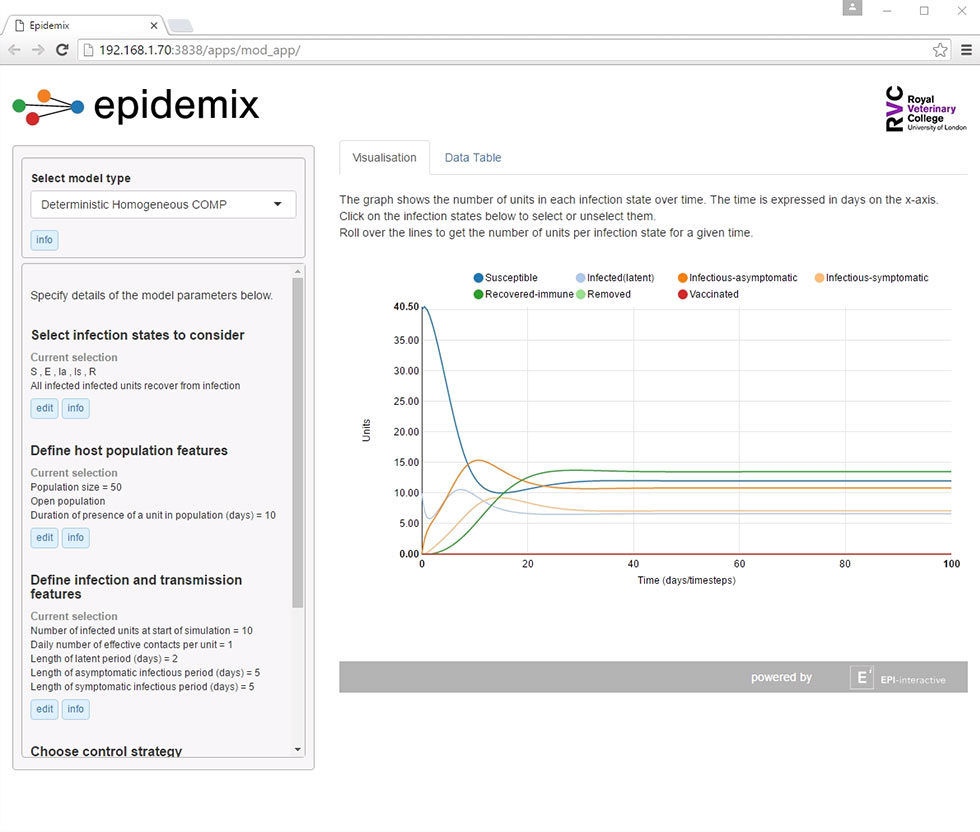
Task: Click the Royal Veterinary College logo
Action: click(926, 109)
